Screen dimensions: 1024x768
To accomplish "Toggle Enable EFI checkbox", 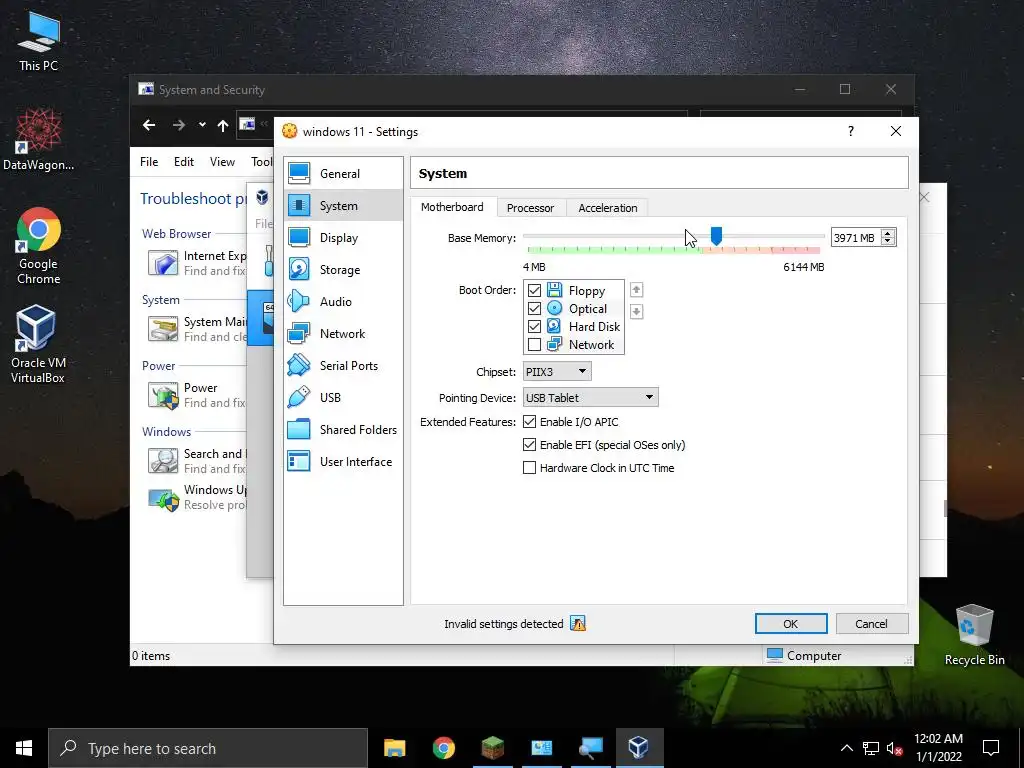I will [x=530, y=445].
